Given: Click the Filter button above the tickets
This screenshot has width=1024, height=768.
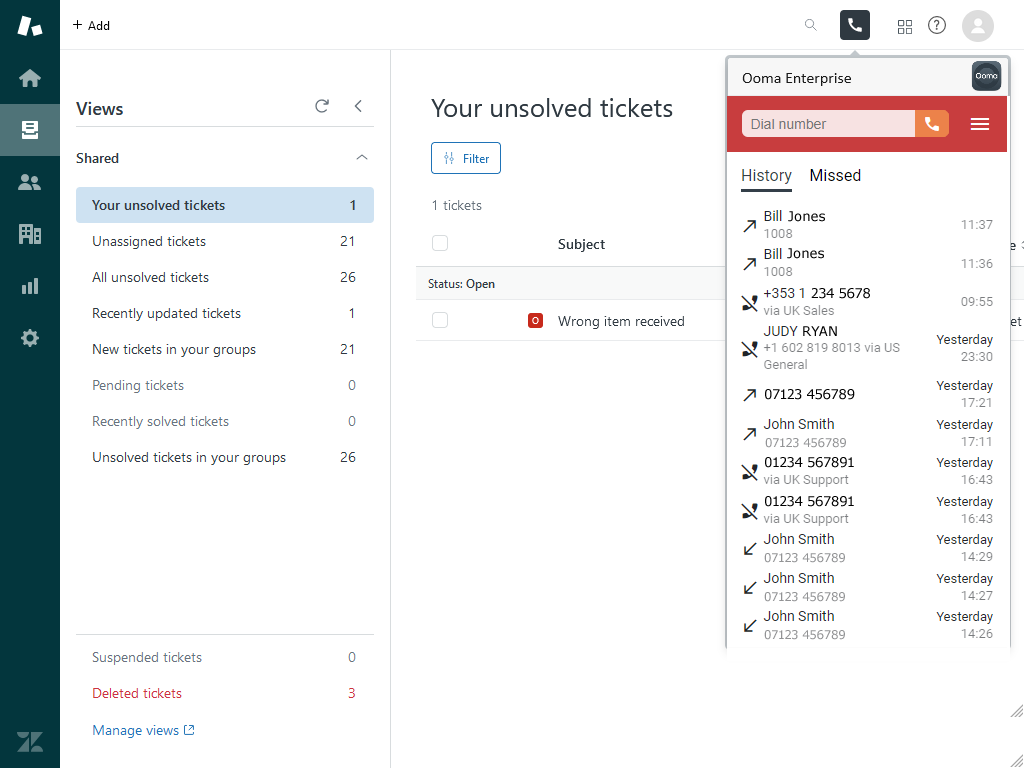Looking at the screenshot, I should (x=465, y=157).
